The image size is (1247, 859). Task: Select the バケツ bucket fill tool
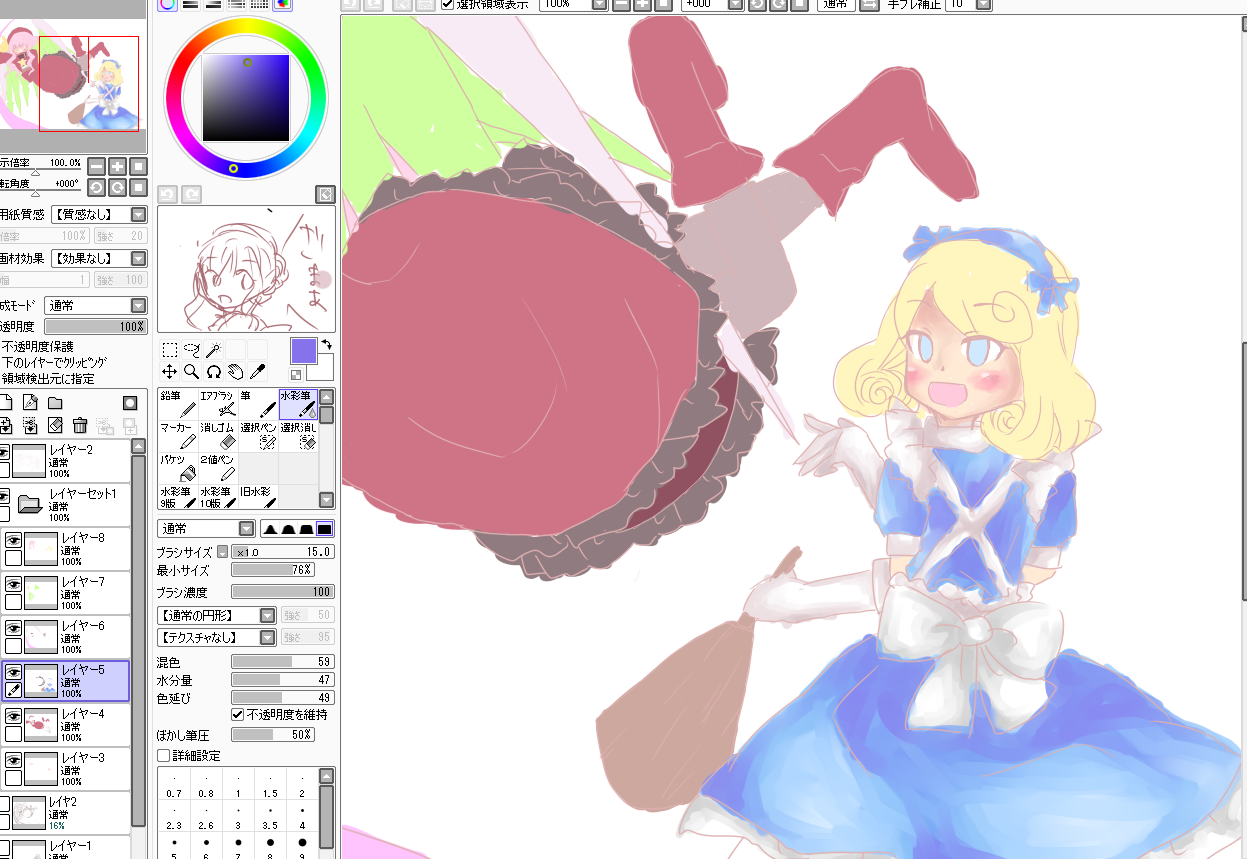pos(178,467)
